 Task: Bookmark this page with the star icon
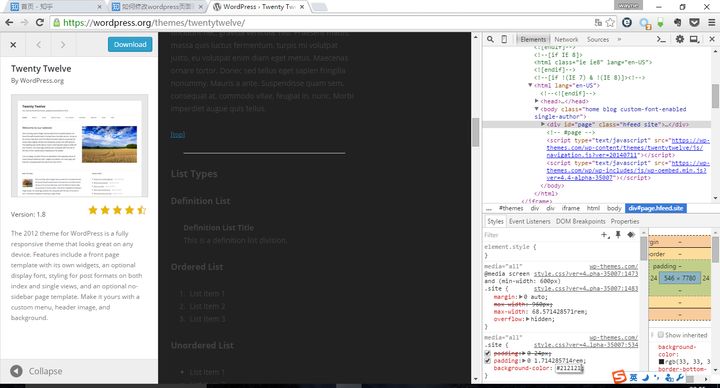pyautogui.click(x=610, y=22)
